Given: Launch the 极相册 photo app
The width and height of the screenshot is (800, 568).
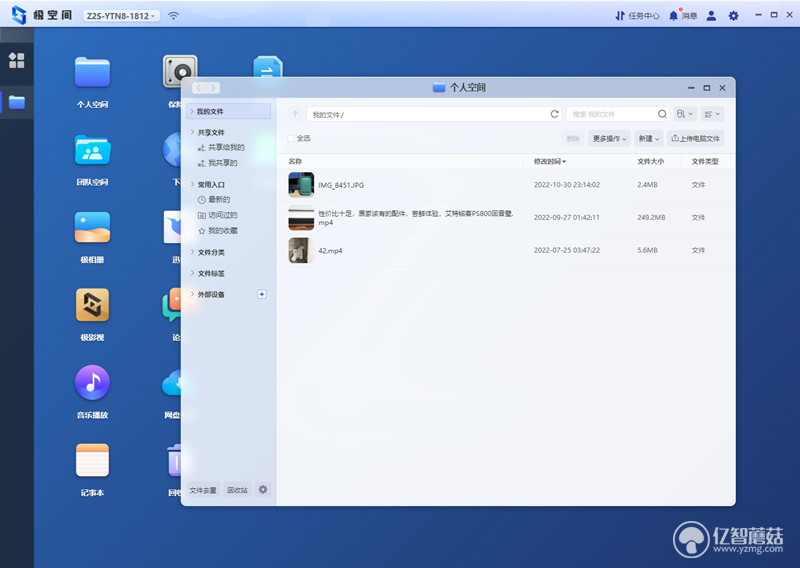Looking at the screenshot, I should click(92, 228).
